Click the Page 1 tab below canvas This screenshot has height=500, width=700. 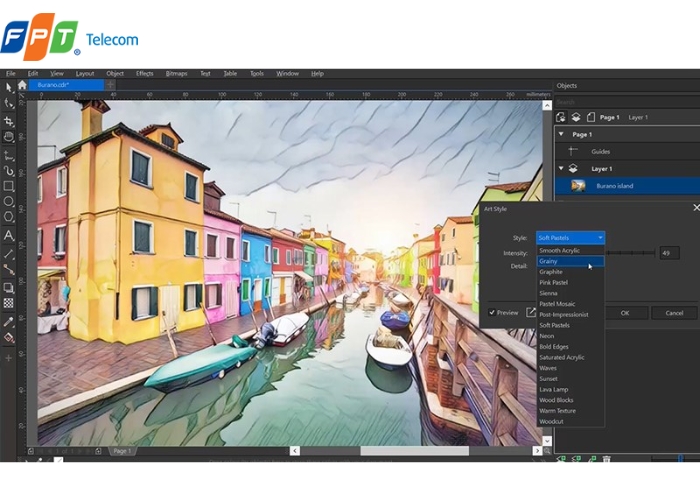click(122, 451)
